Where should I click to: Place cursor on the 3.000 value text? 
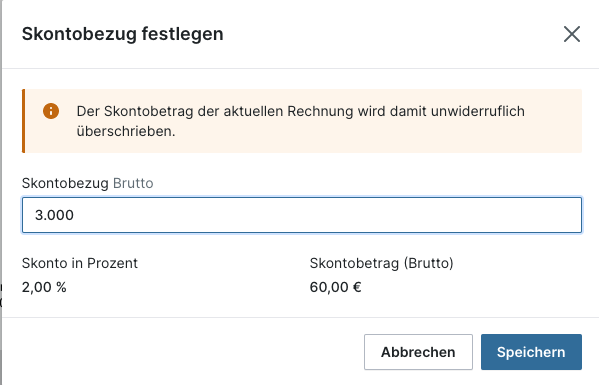(54, 215)
